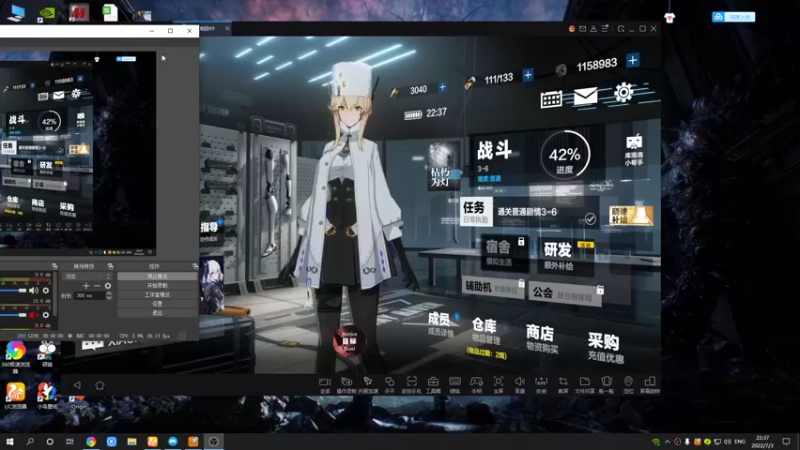Mute the first OBS audio speaker icon

[33, 290]
